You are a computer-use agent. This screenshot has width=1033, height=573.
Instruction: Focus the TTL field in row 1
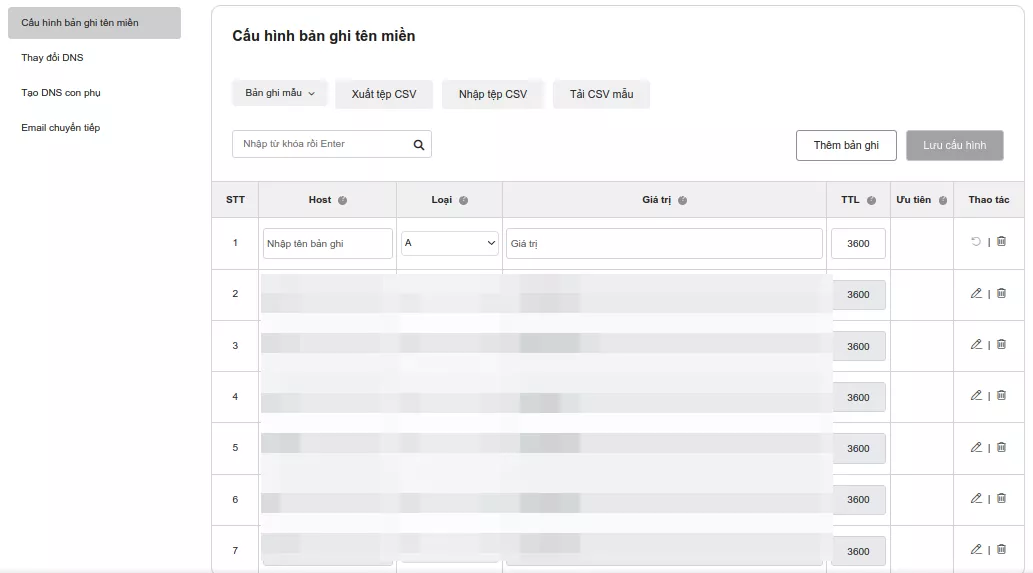(858, 244)
